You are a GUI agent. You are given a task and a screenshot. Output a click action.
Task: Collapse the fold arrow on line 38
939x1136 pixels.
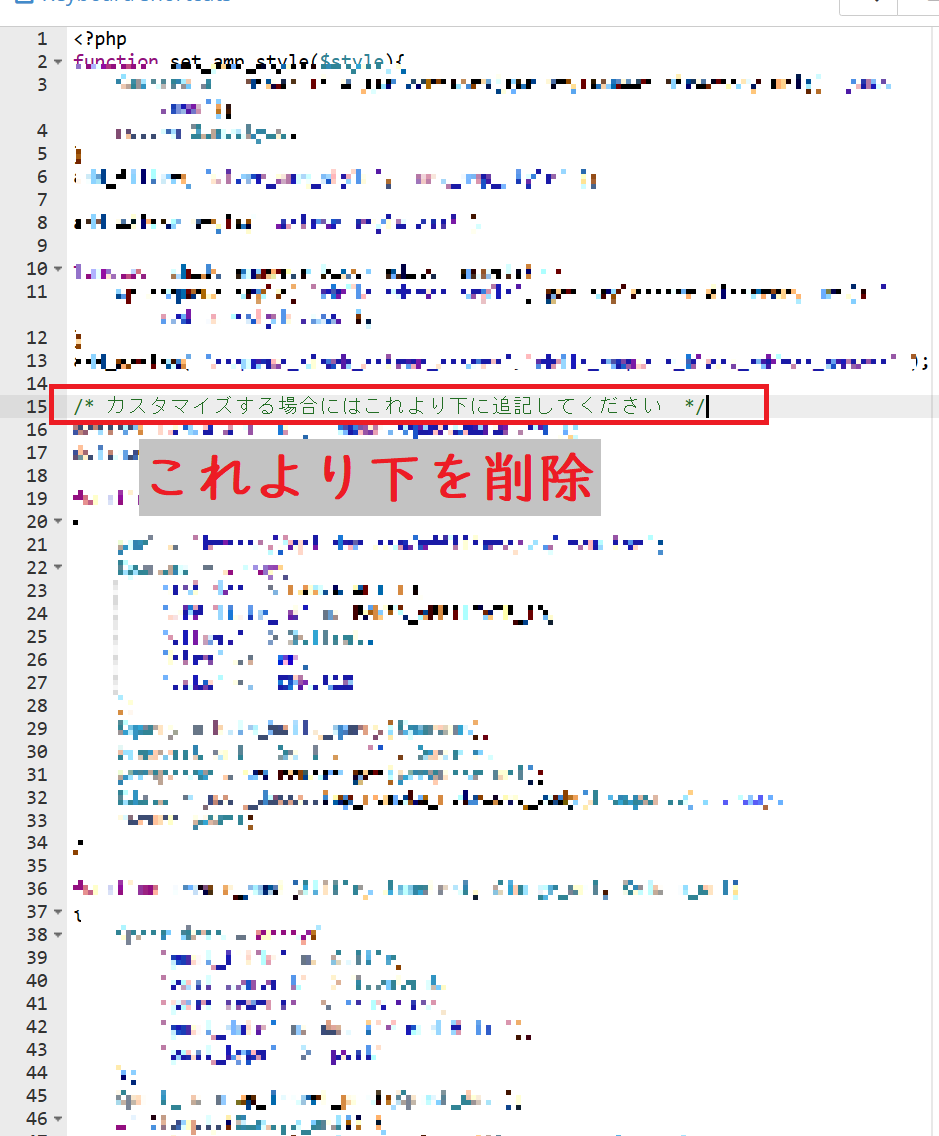[57, 935]
